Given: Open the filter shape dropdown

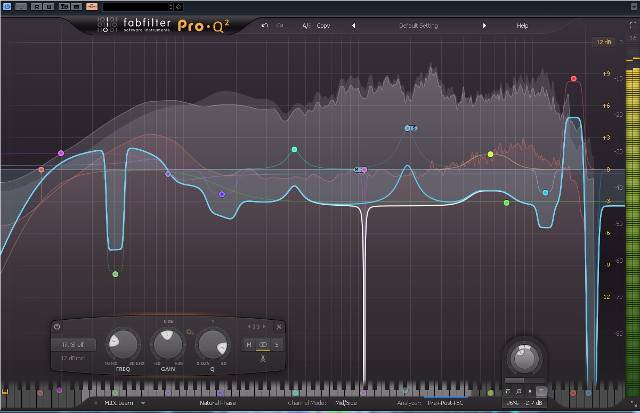Looking at the screenshot, I should pyautogui.click(x=74, y=344).
